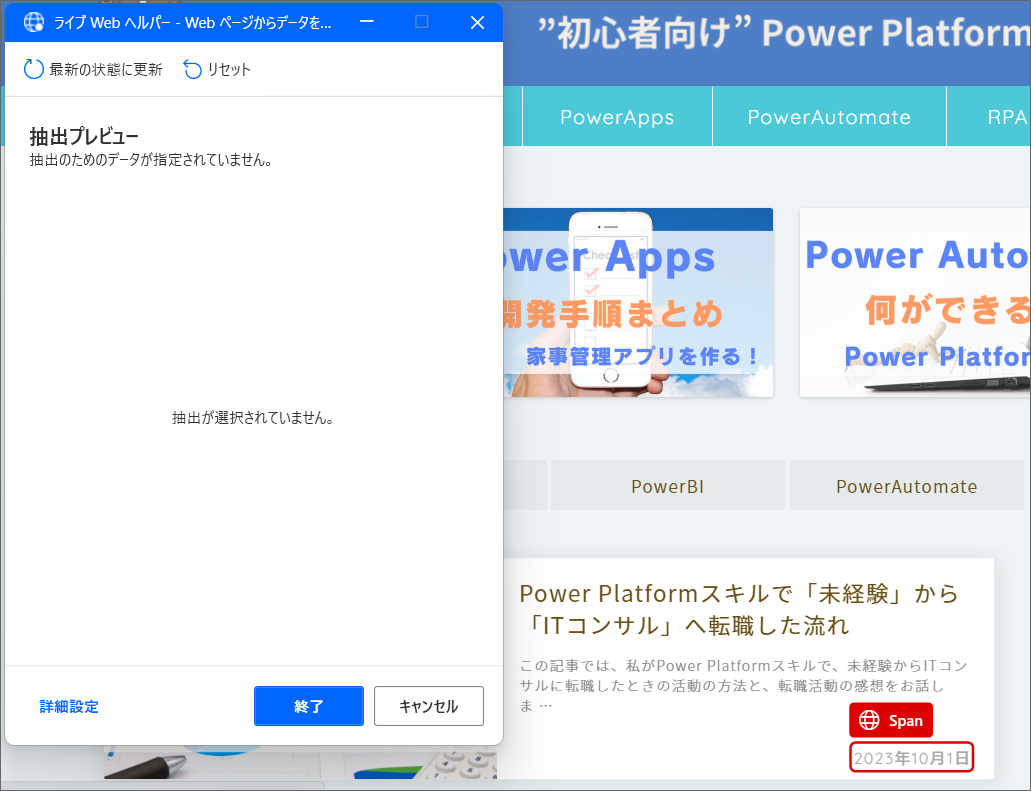Select the PowerAutomate navigation menu item

[829, 116]
